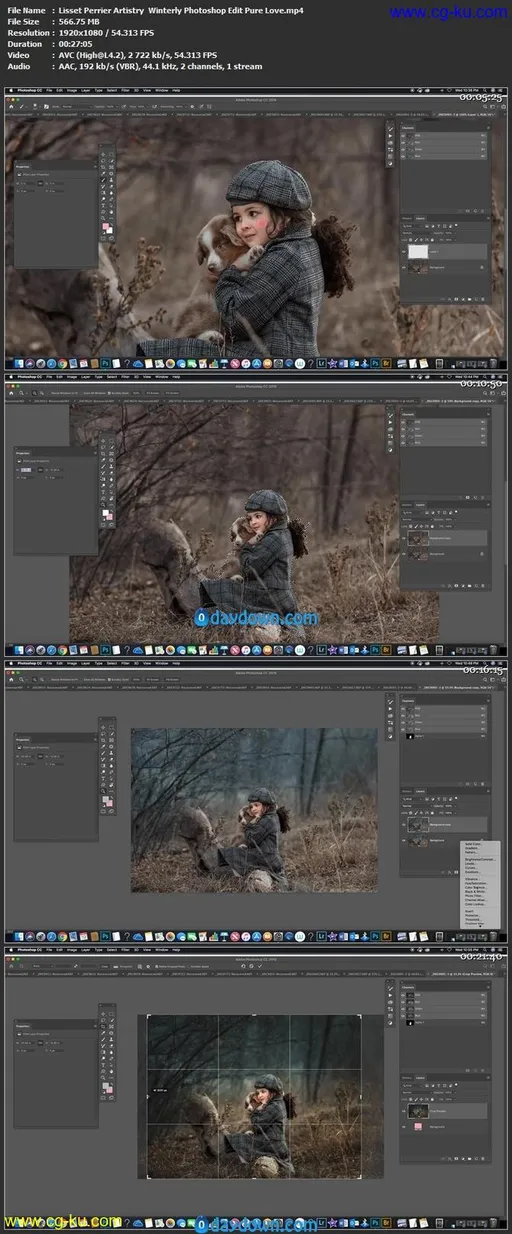Click foreground color swatch in 00:16:15 tools panel

click(105, 798)
